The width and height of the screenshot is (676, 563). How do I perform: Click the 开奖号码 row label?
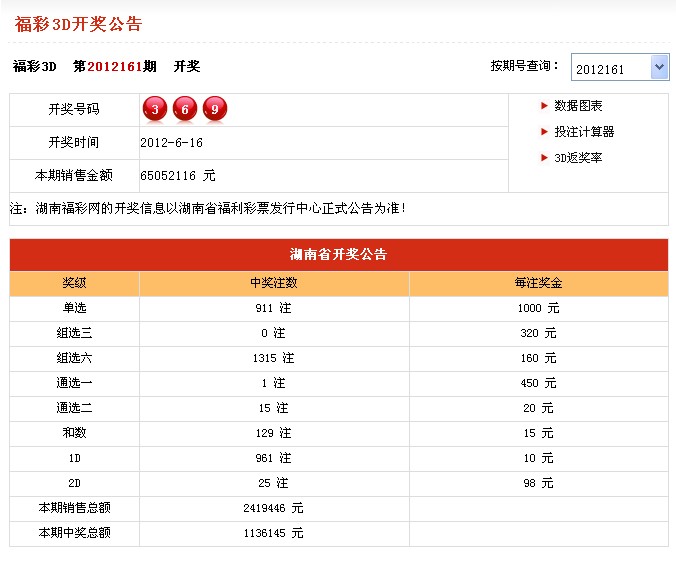tap(74, 109)
